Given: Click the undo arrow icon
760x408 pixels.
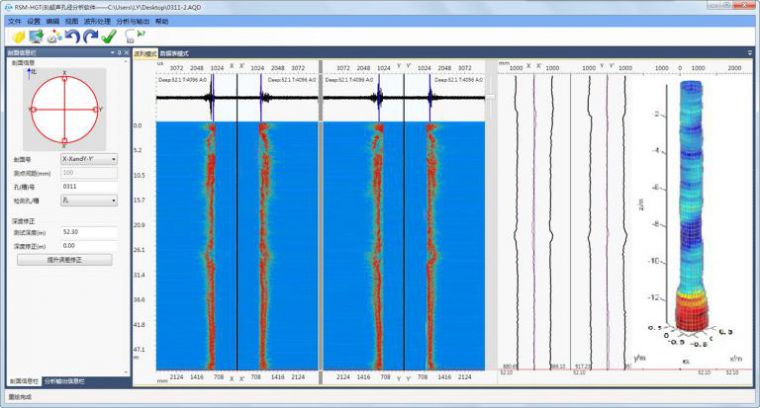Looking at the screenshot, I should [x=72, y=37].
